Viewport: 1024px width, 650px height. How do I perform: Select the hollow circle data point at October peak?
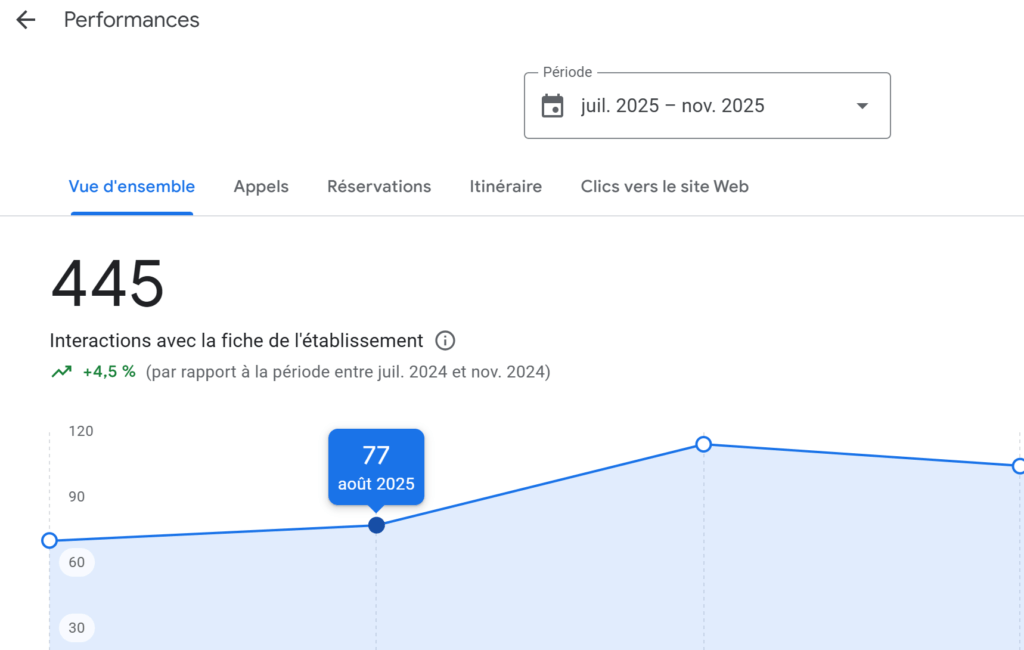(704, 444)
